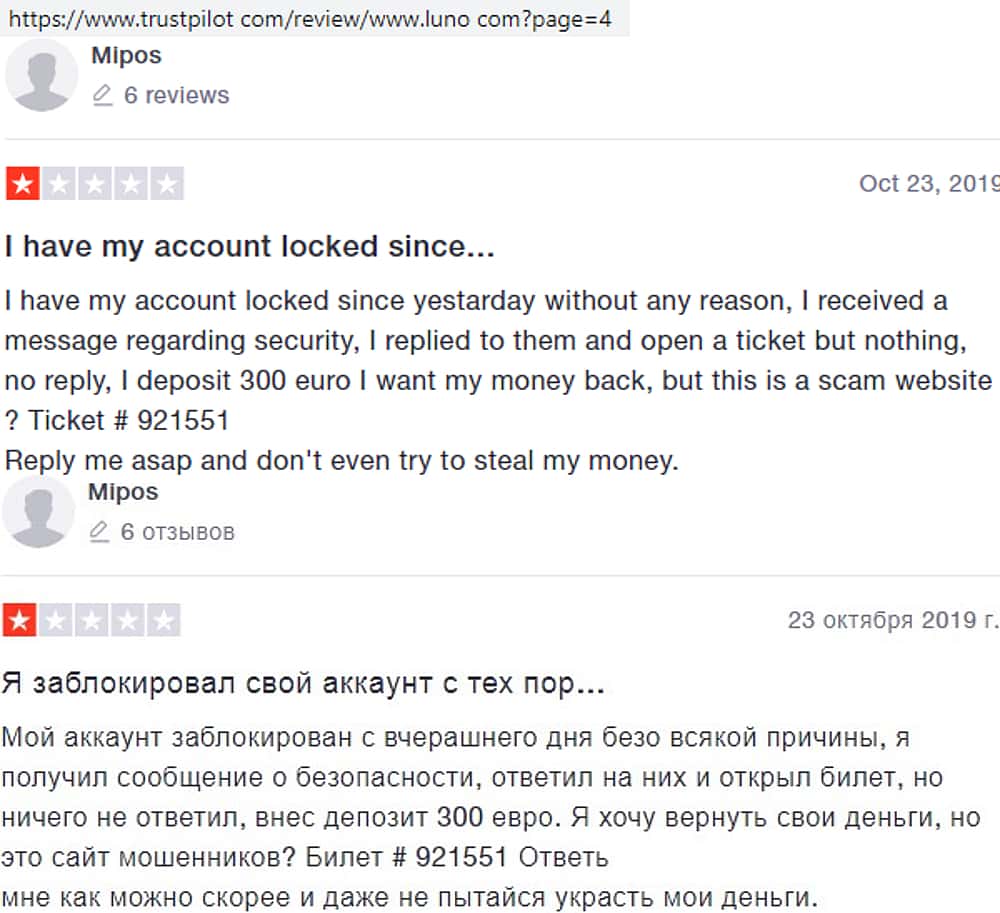Viewport: 1000px width, 913px height.
Task: Click the "Oct 23, 2019" review date
Action: click(928, 184)
